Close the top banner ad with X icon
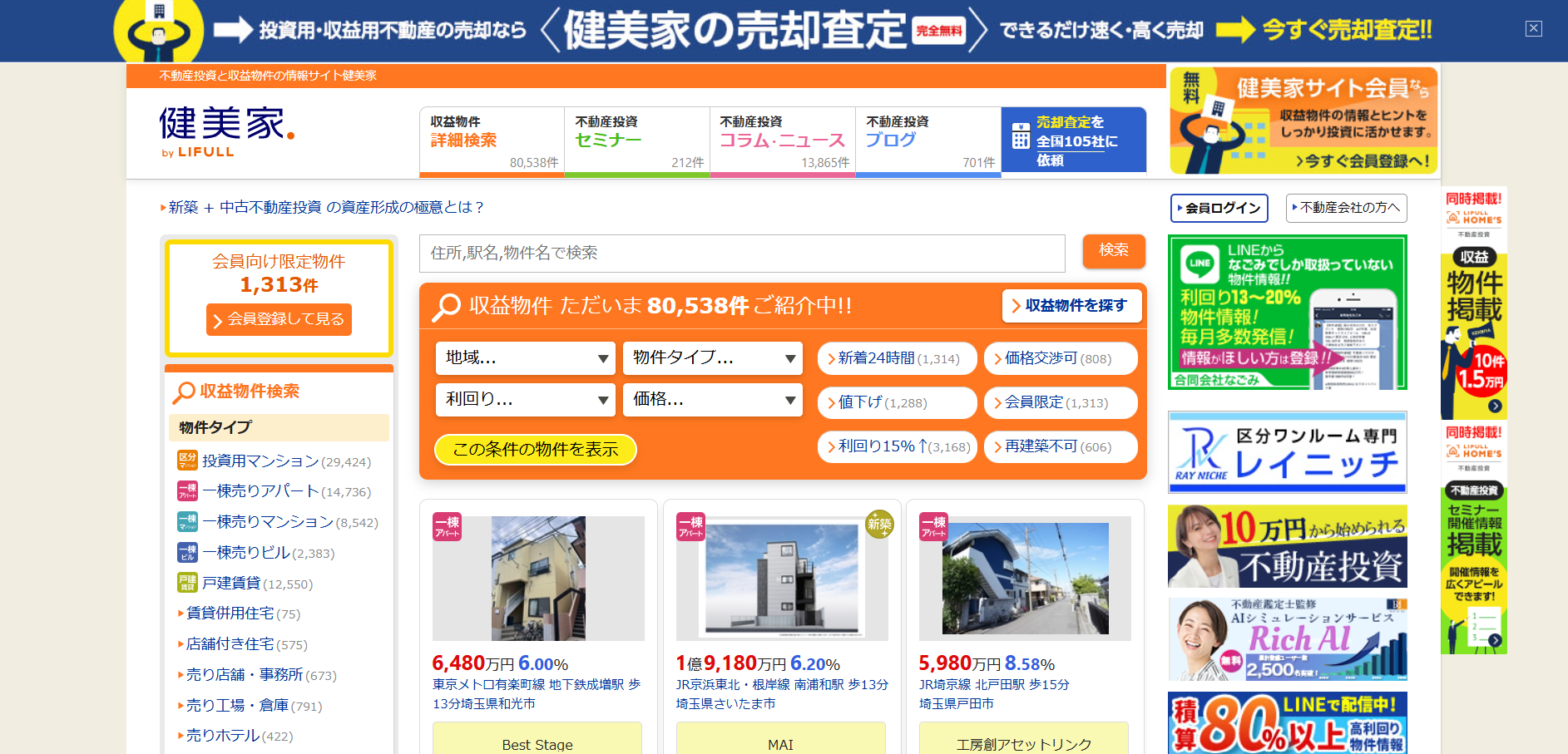Viewport: 1568px width, 754px height. coord(1533,28)
